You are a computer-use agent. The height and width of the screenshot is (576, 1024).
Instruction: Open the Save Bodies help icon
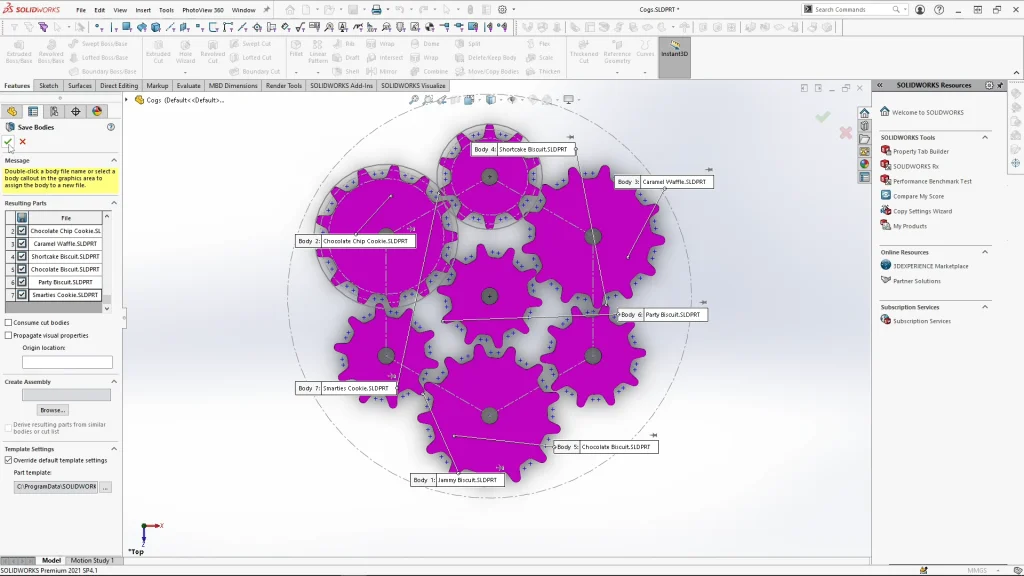[111, 127]
